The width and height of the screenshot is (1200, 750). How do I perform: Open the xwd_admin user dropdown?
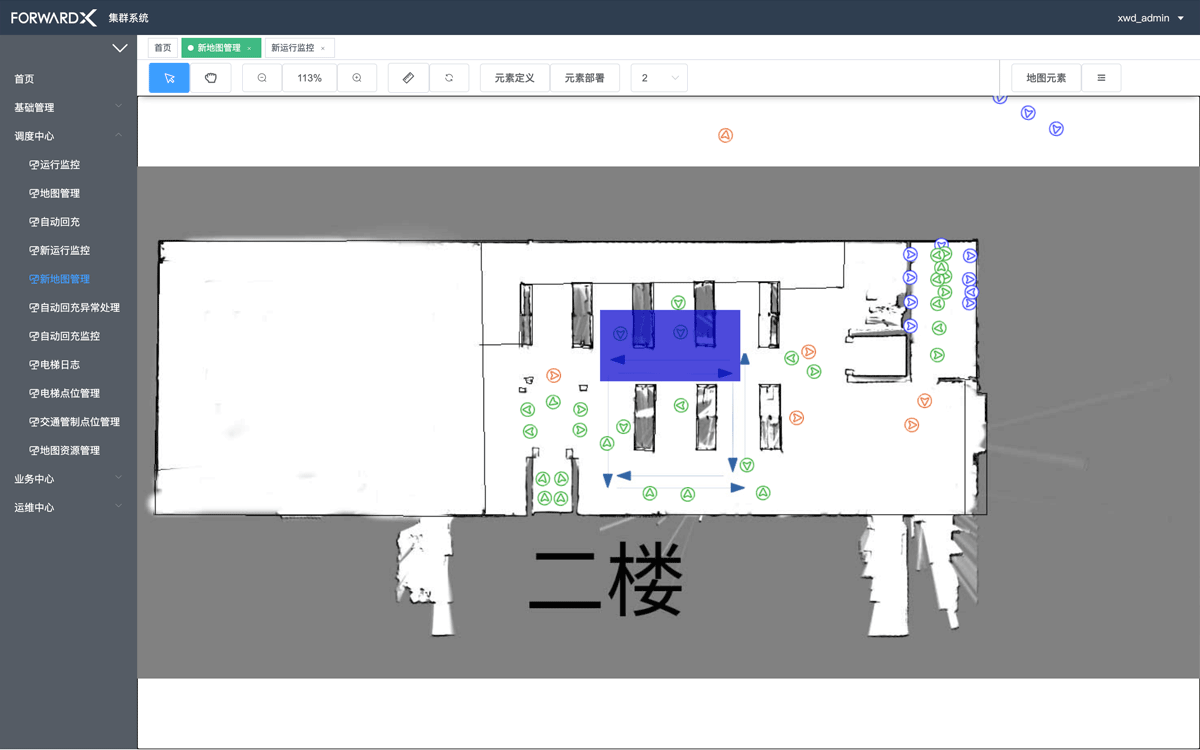tap(1151, 18)
